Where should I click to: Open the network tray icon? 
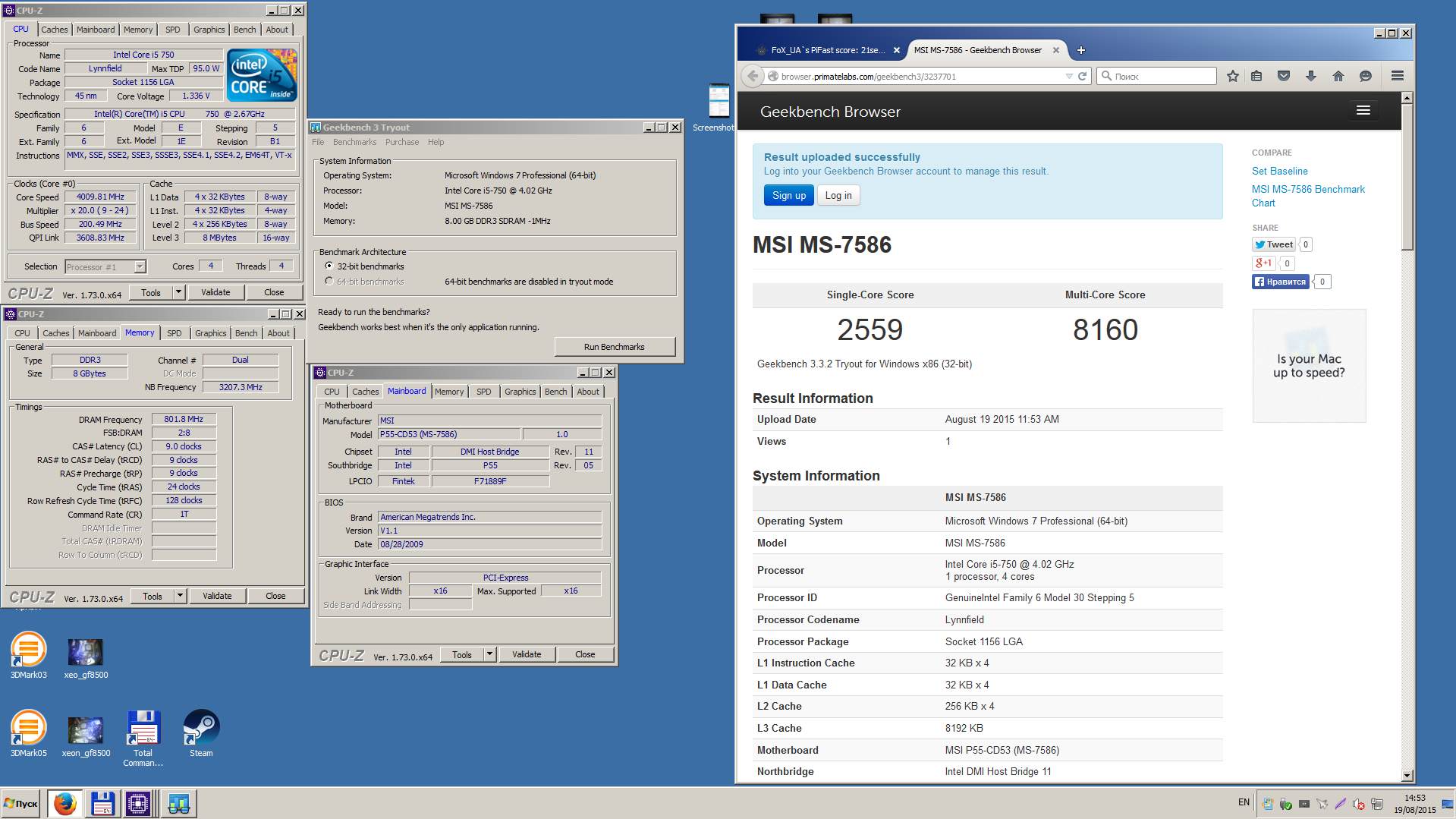point(1377,804)
